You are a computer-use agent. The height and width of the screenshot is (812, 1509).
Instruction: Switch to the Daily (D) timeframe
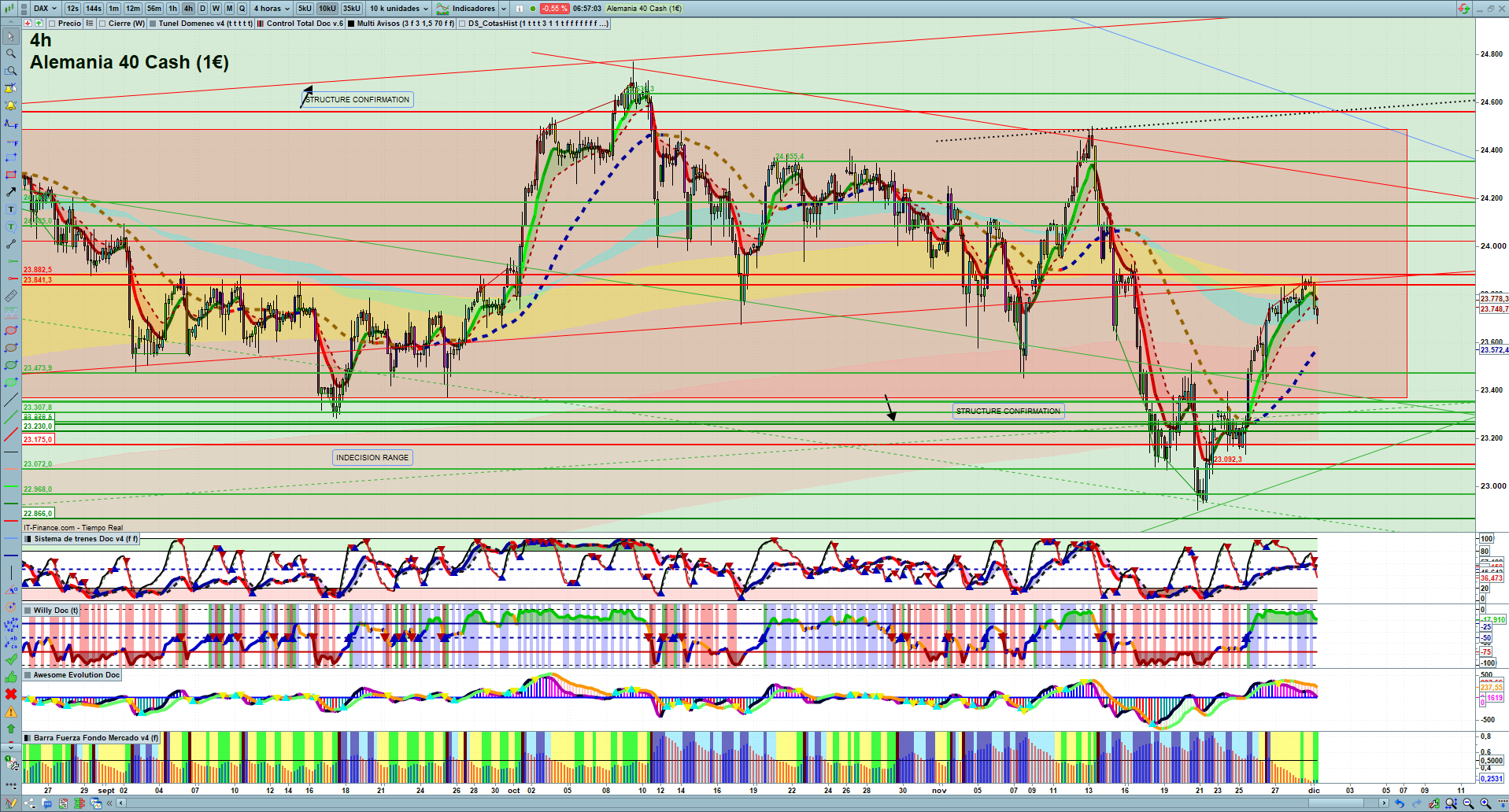coord(202,9)
